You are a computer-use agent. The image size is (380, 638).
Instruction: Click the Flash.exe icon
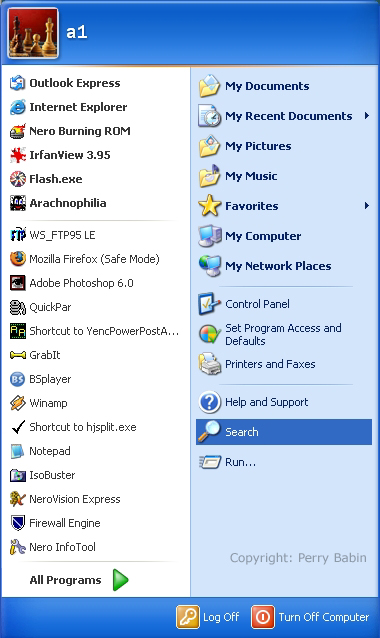point(17,179)
